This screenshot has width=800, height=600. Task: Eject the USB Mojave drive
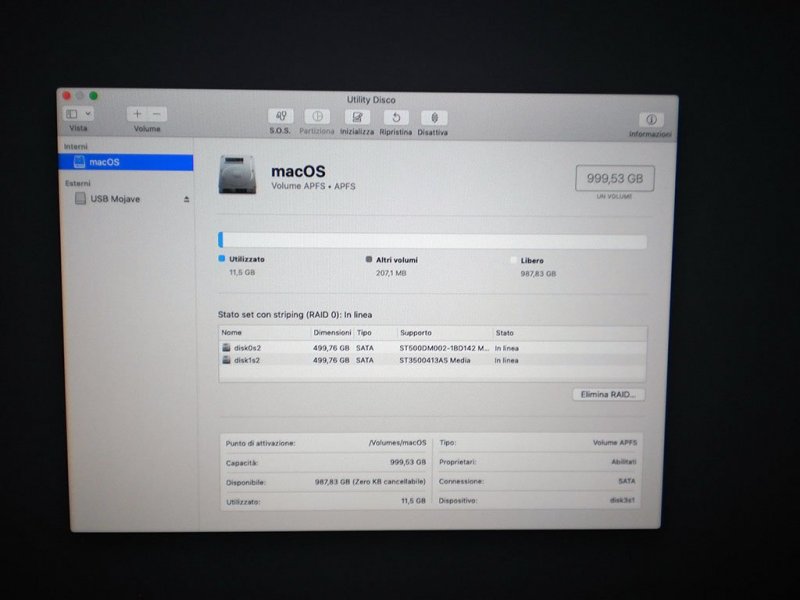point(187,199)
